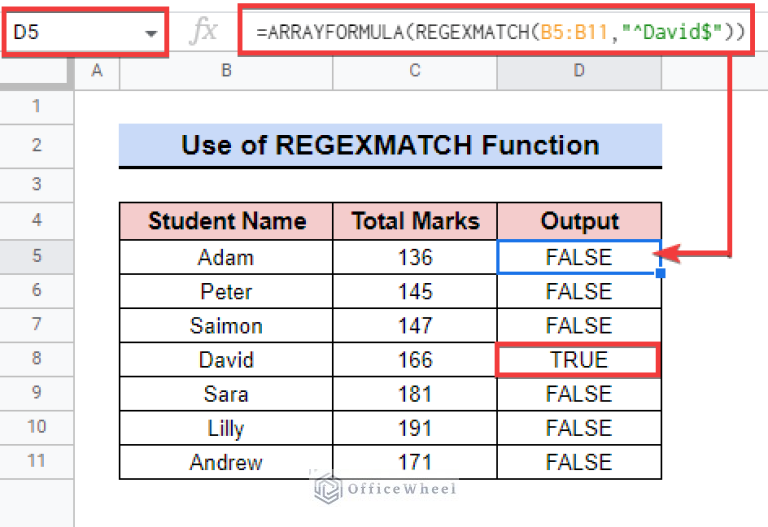Select the cell containing TRUE

579,360
